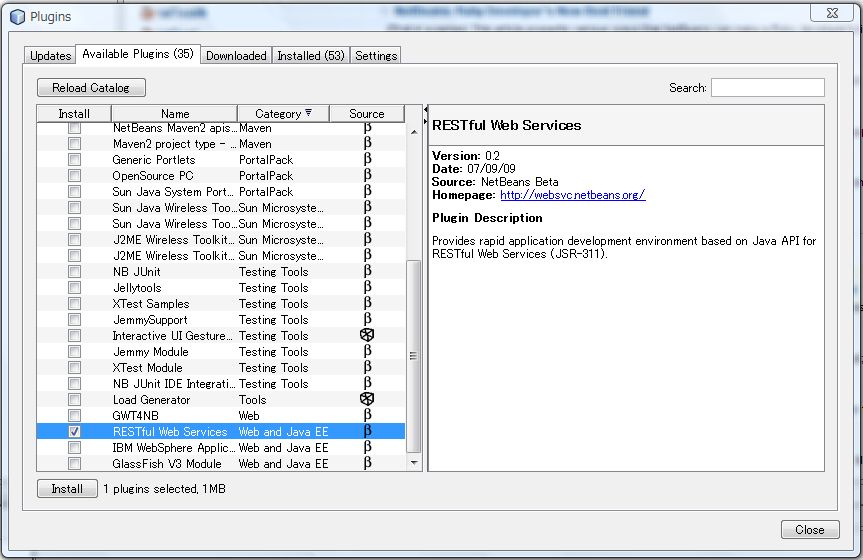The width and height of the screenshot is (863, 560).
Task: Click the plugin list scrollbar up arrow
Action: (414, 130)
